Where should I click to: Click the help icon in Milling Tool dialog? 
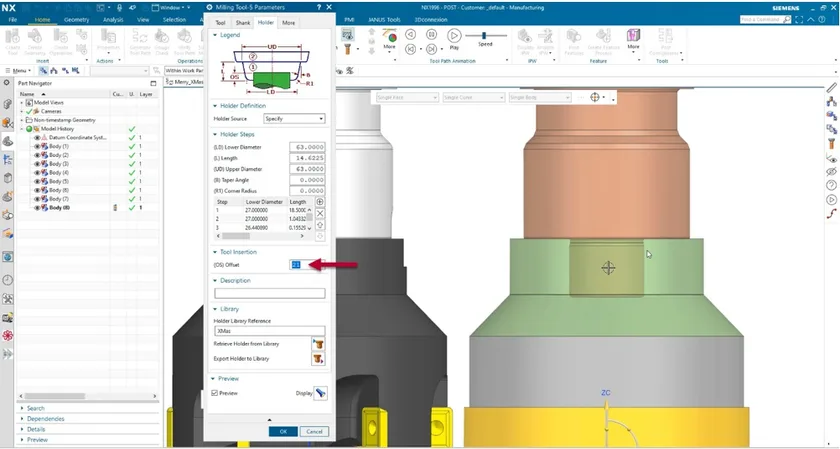tap(319, 8)
